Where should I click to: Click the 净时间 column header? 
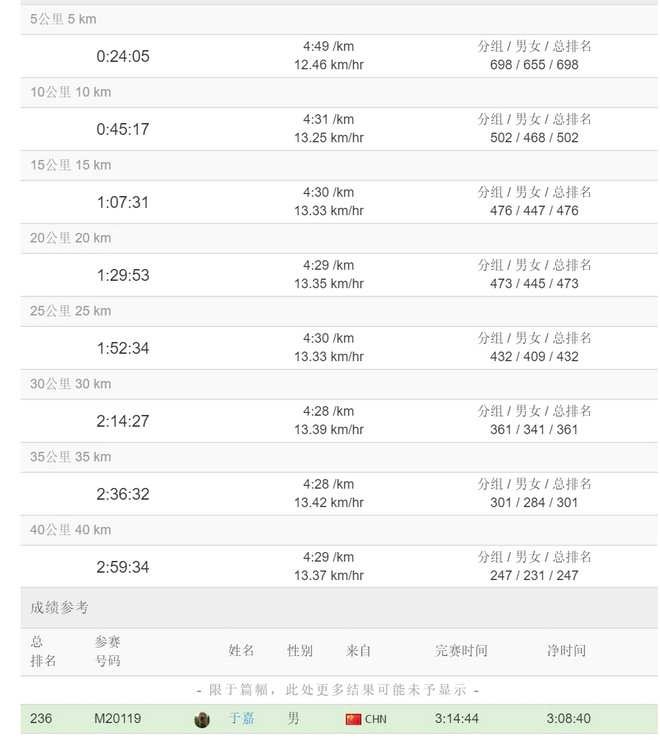click(566, 650)
